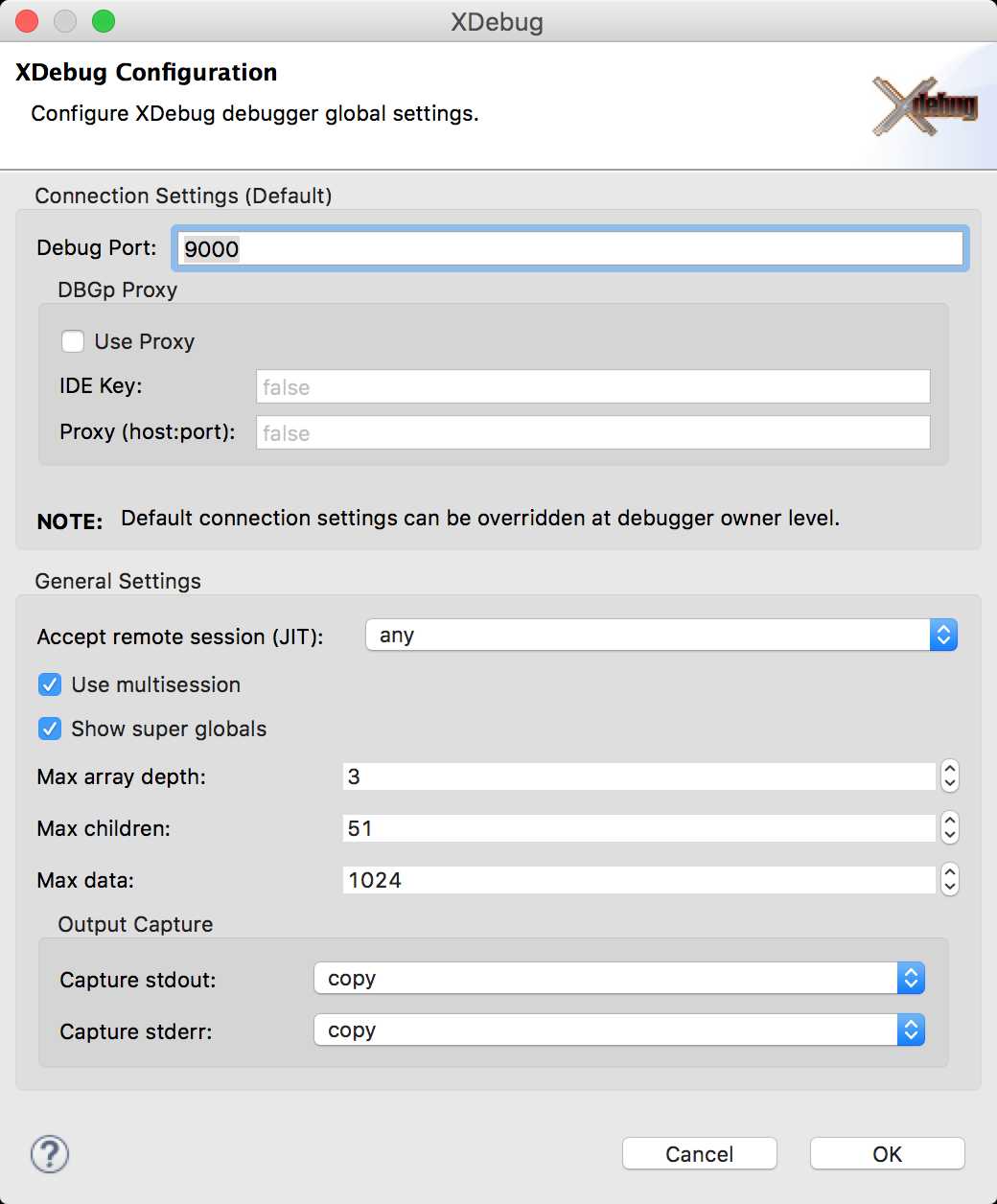This screenshot has width=997, height=1204.
Task: Confirm settings with the OK button
Action: pyautogui.click(x=888, y=1154)
